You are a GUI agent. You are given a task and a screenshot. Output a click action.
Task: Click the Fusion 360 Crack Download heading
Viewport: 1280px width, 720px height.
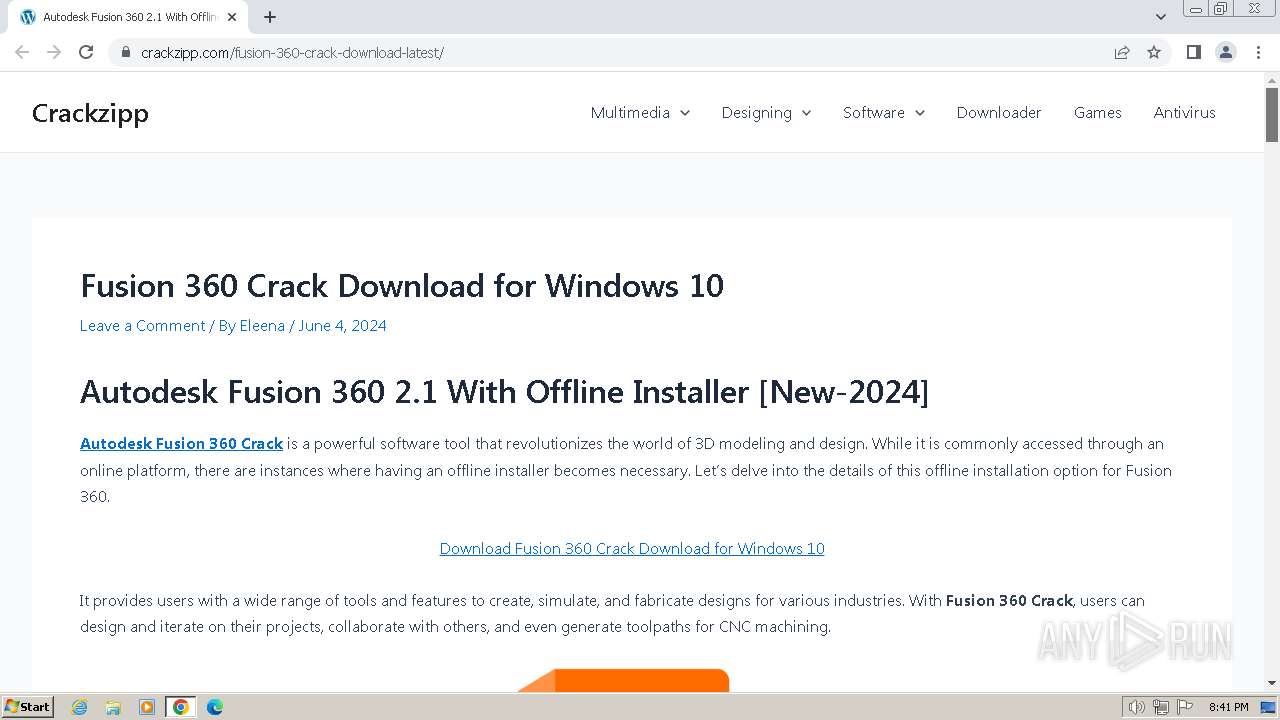(x=402, y=286)
